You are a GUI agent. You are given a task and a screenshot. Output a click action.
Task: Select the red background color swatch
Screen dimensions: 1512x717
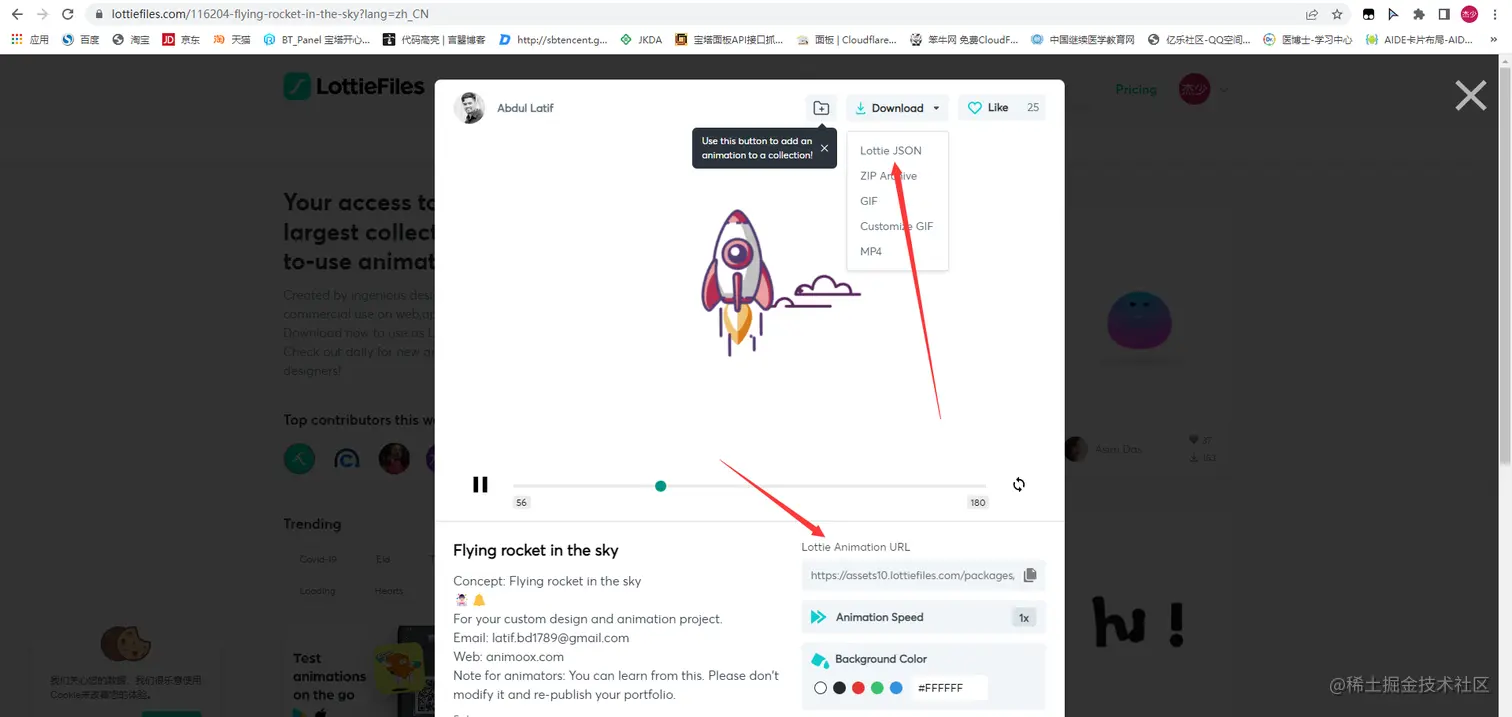pyautogui.click(x=858, y=688)
